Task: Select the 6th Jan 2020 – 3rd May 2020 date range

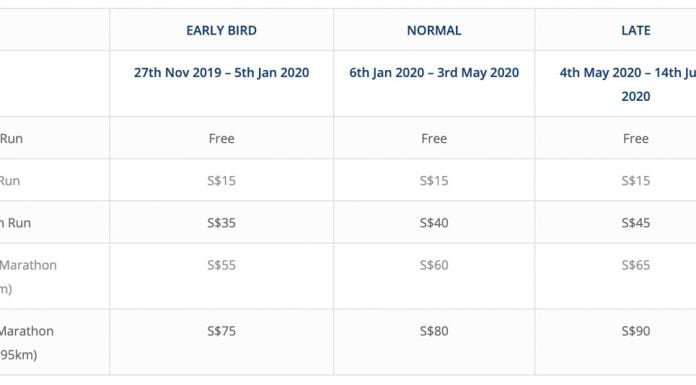Action: click(x=434, y=72)
